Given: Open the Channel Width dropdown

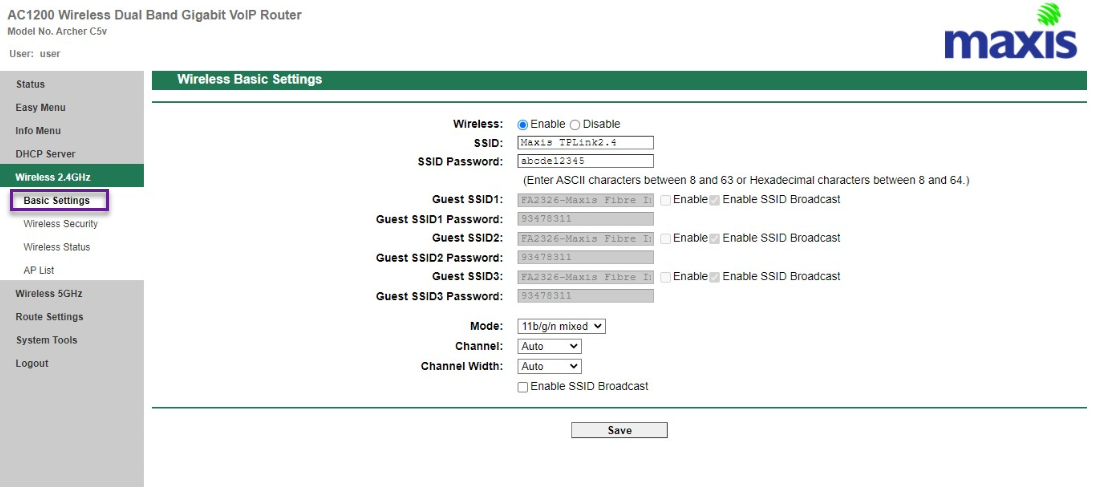Looking at the screenshot, I should click(x=549, y=366).
